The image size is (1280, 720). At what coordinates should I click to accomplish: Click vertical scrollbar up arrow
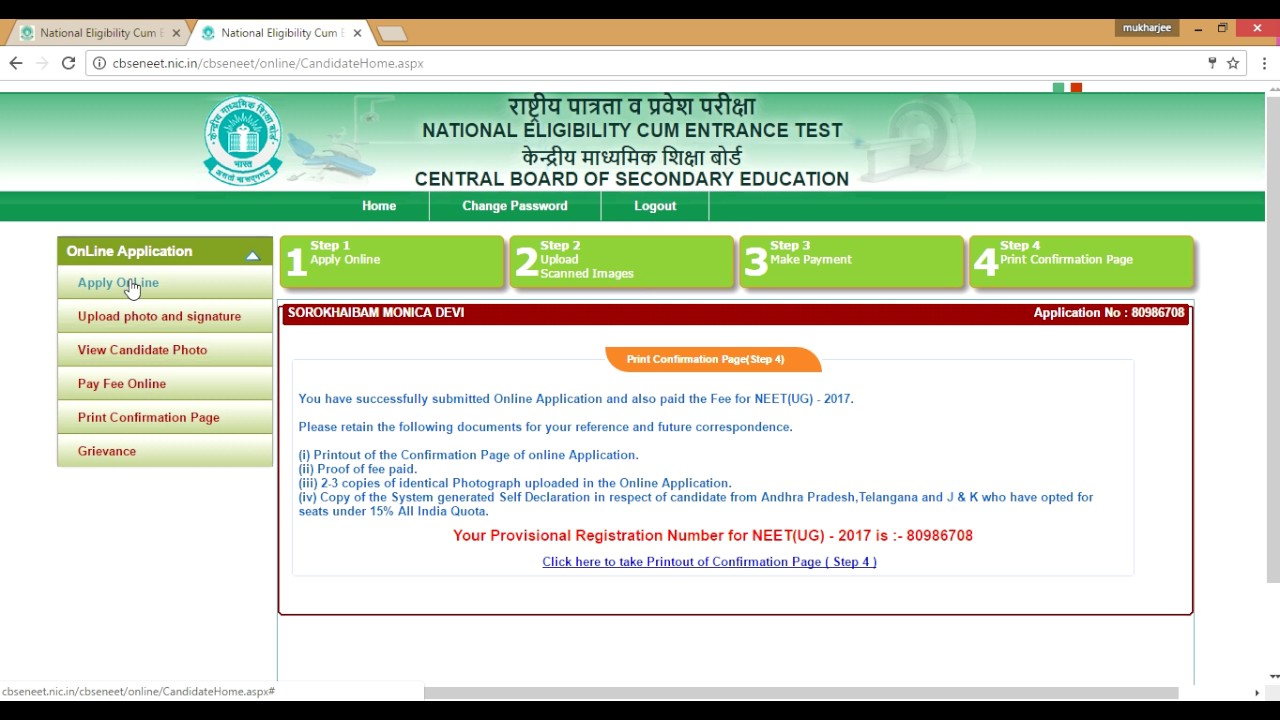1272,91
